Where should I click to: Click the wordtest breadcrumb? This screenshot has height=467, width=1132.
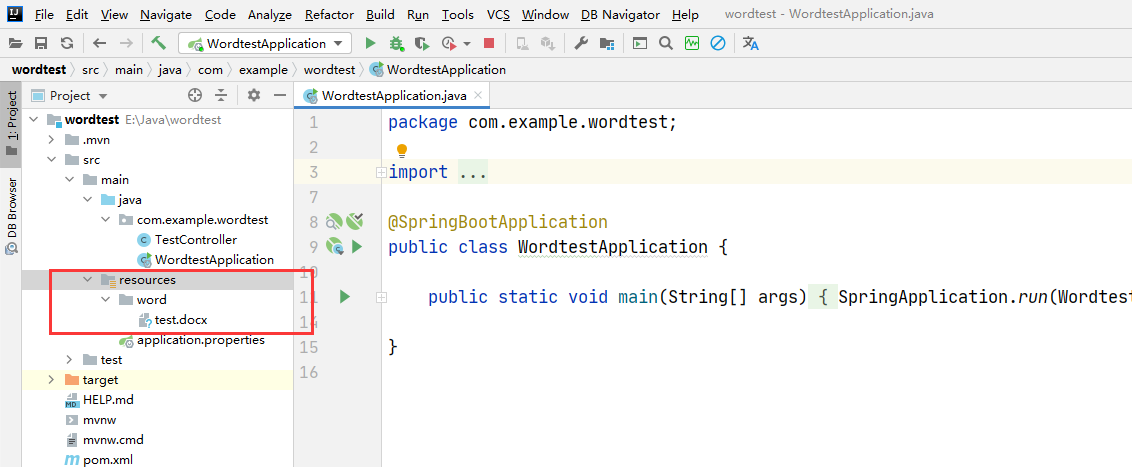coord(329,70)
